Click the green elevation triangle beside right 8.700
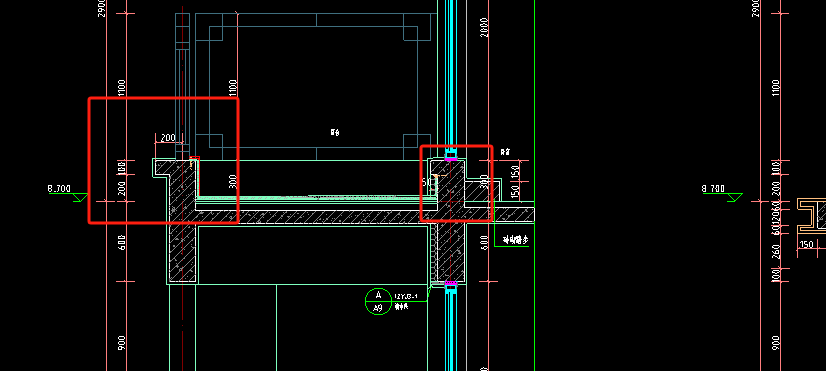This screenshot has height=371, width=826. point(735,198)
